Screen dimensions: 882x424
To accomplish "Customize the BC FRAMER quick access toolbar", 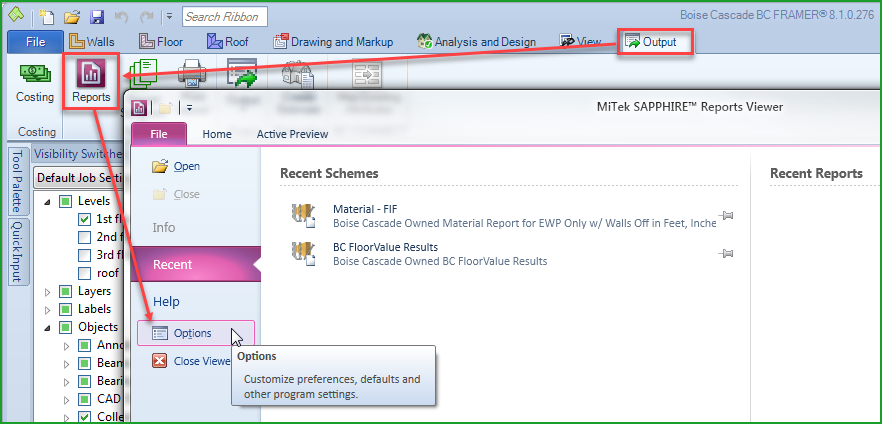I will click(170, 17).
